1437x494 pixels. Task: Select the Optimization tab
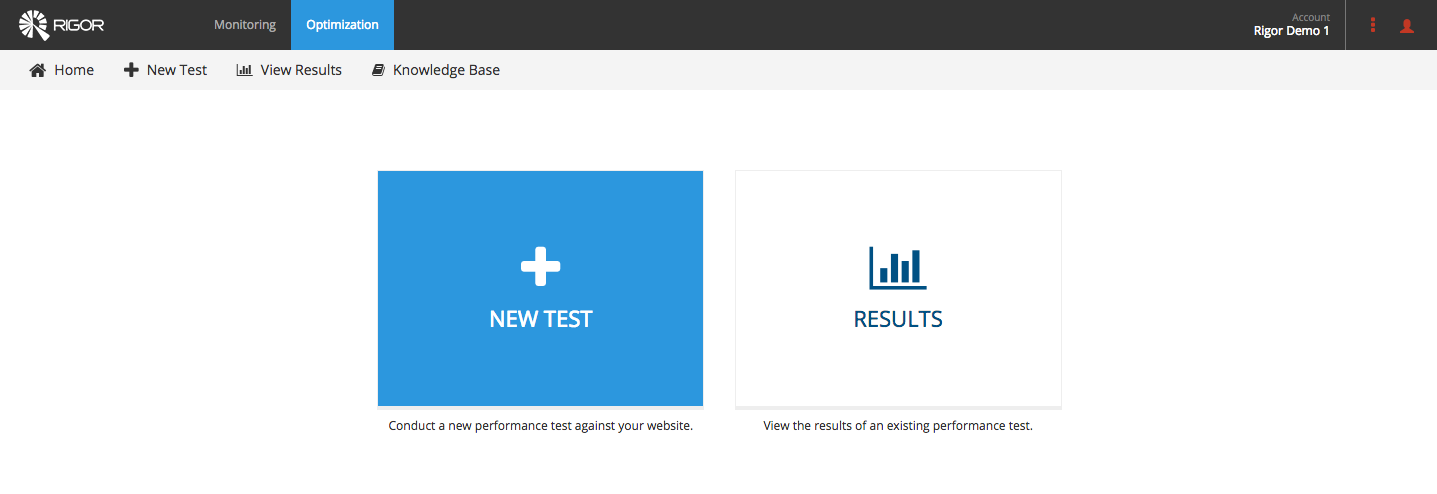pyautogui.click(x=342, y=25)
